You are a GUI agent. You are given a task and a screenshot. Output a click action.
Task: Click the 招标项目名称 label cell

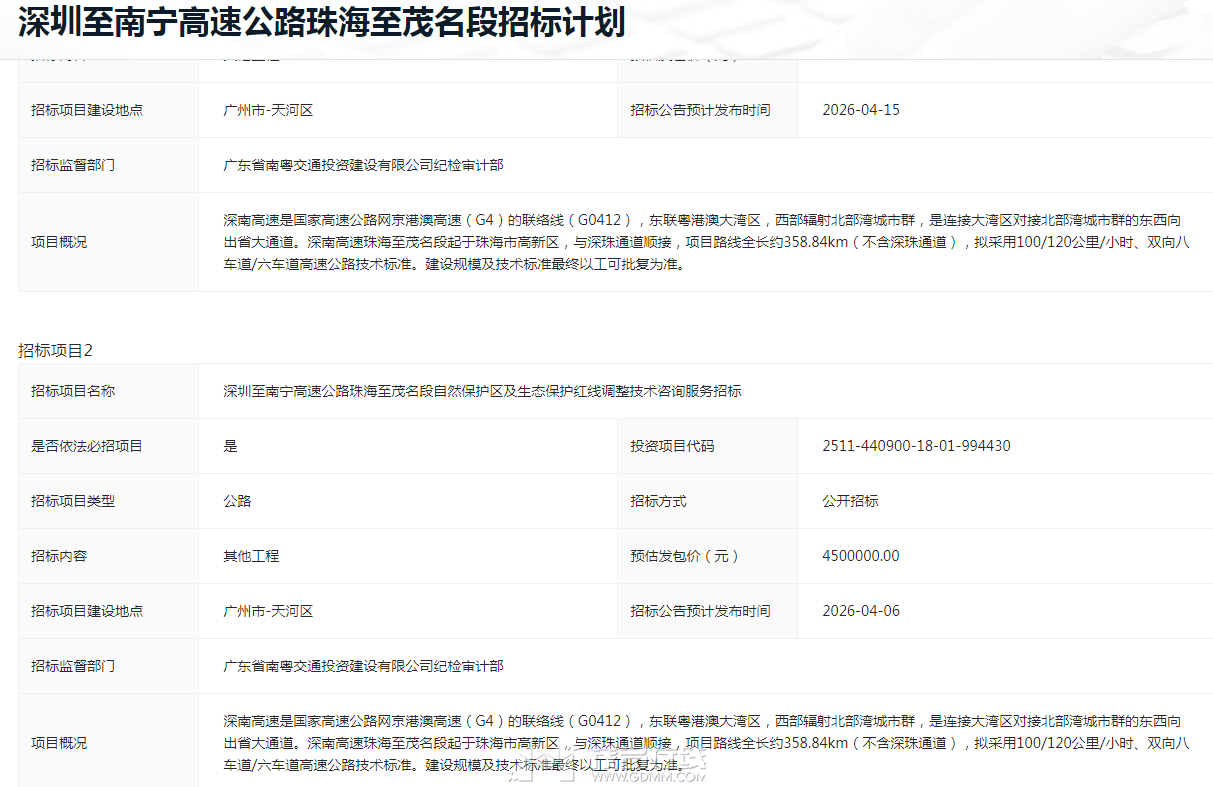click(x=73, y=391)
